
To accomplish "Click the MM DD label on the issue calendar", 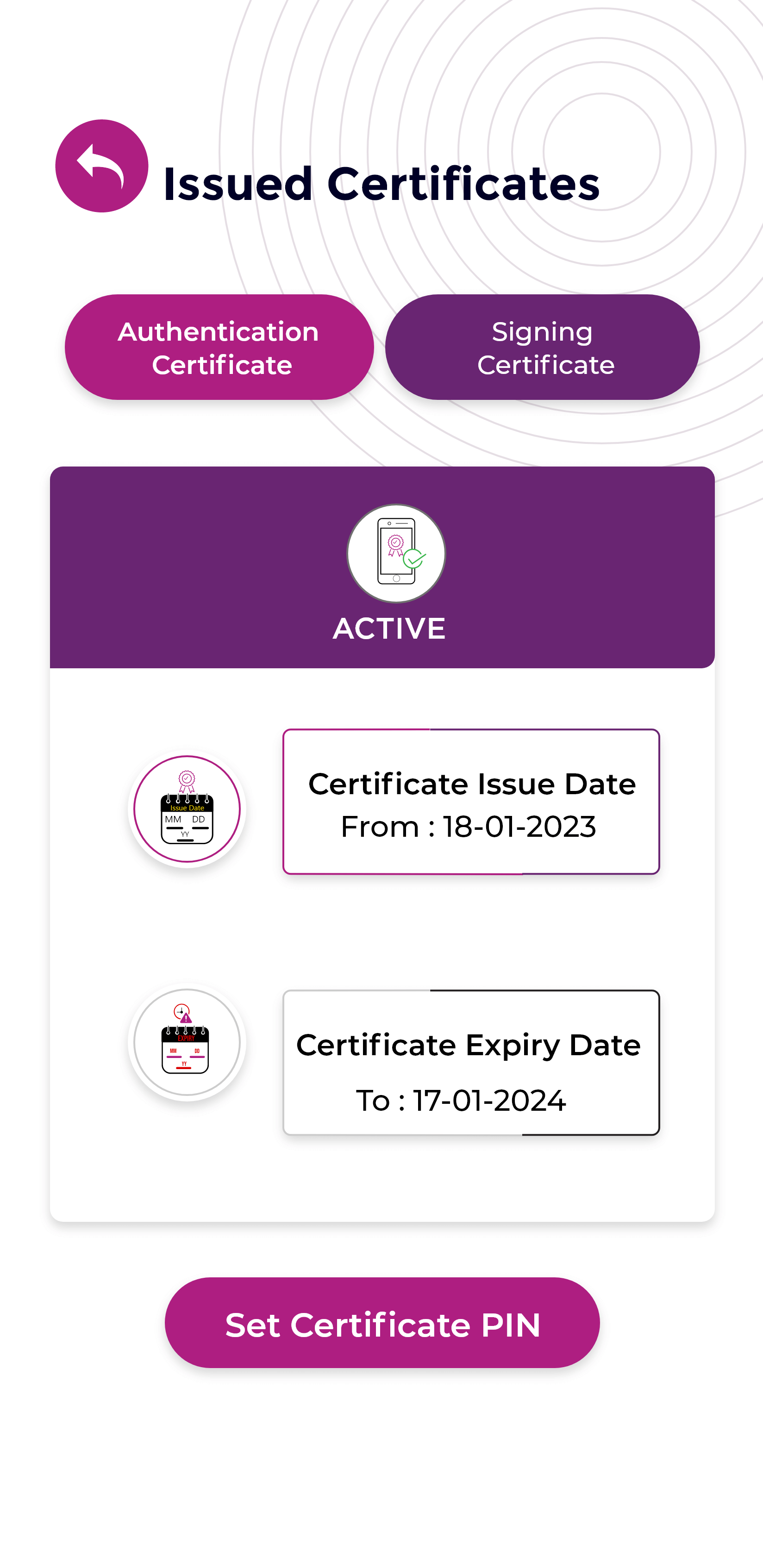I will (185, 819).
